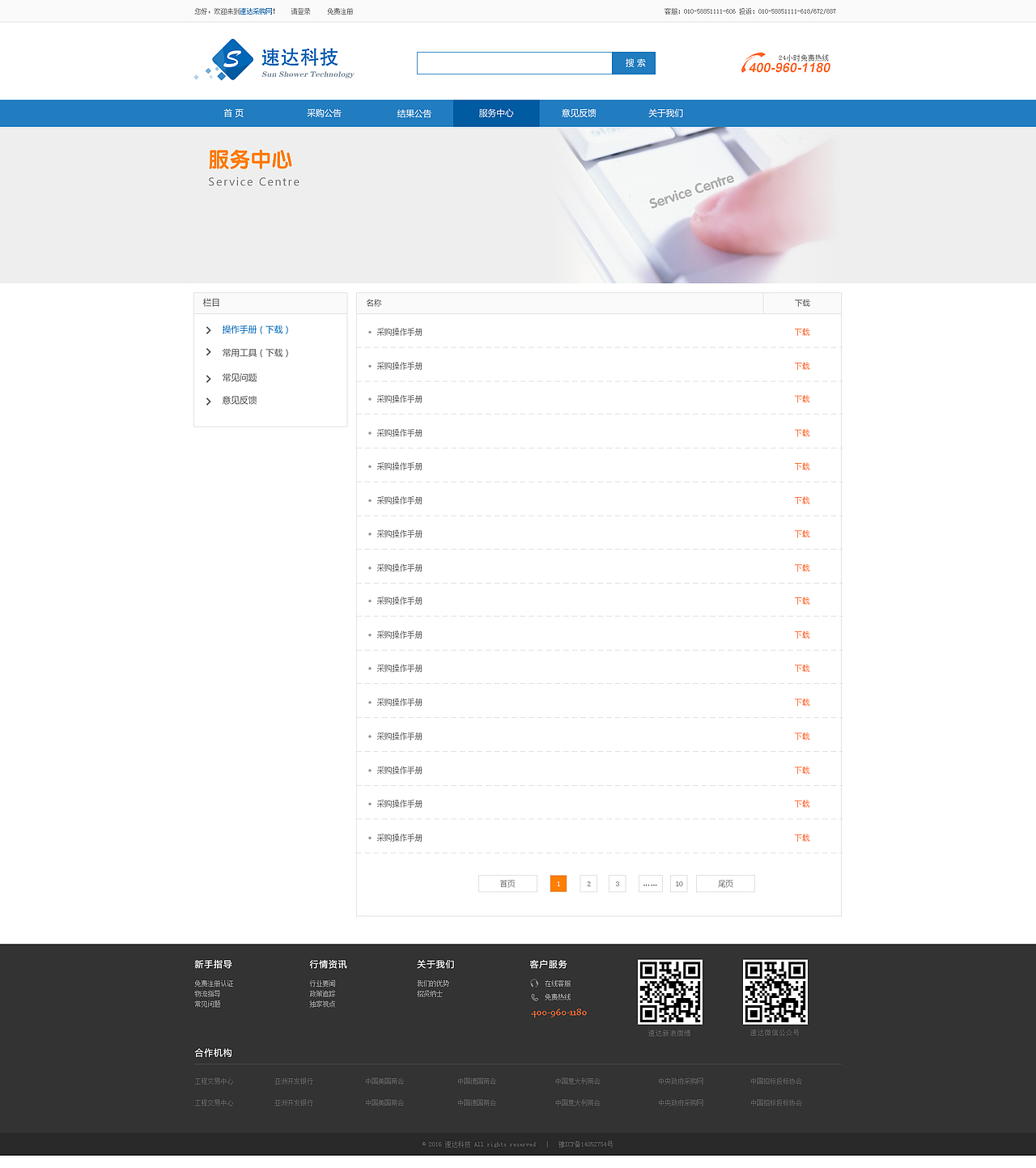Click inside the search input field
This screenshot has width=1036, height=1168.
pyautogui.click(x=514, y=63)
